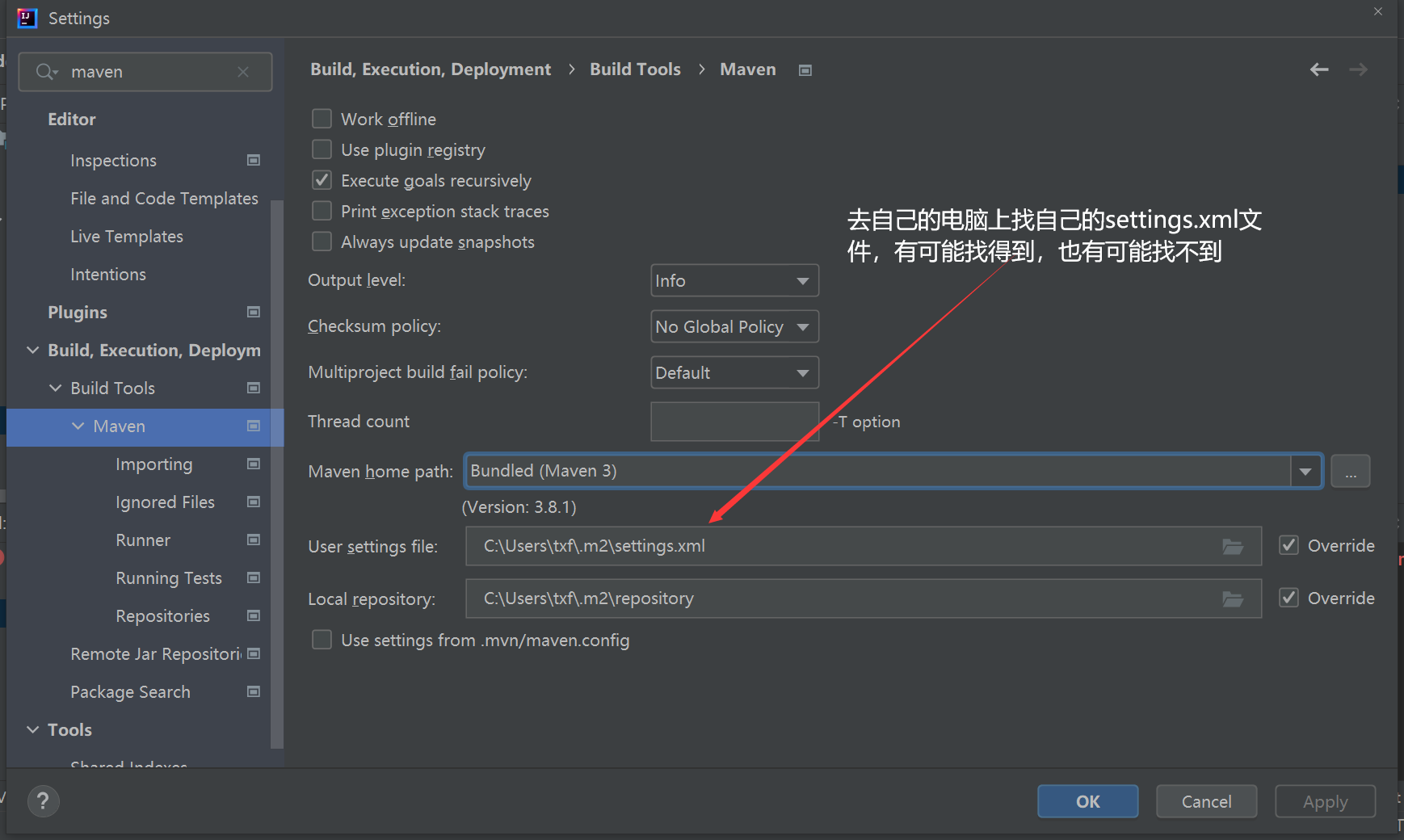Open Maven home path dropdown arrow
The image size is (1404, 840).
coord(1305,471)
